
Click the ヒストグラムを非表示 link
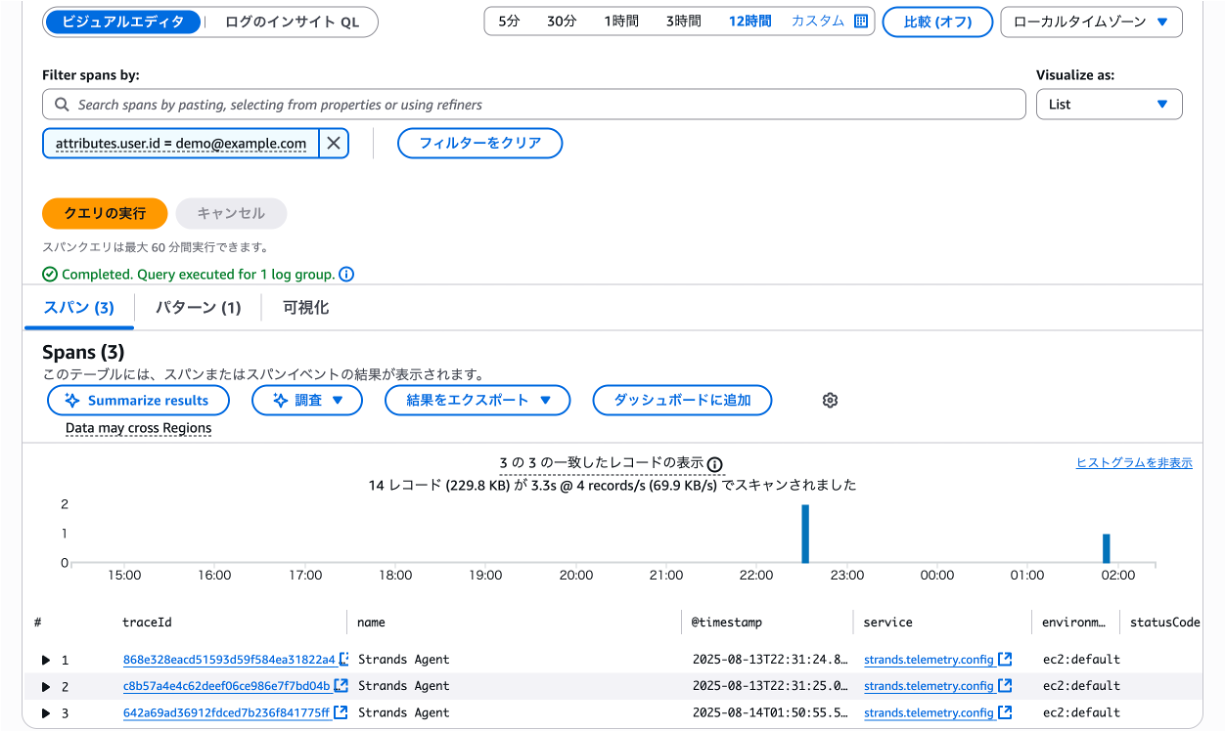pyautogui.click(x=1133, y=462)
